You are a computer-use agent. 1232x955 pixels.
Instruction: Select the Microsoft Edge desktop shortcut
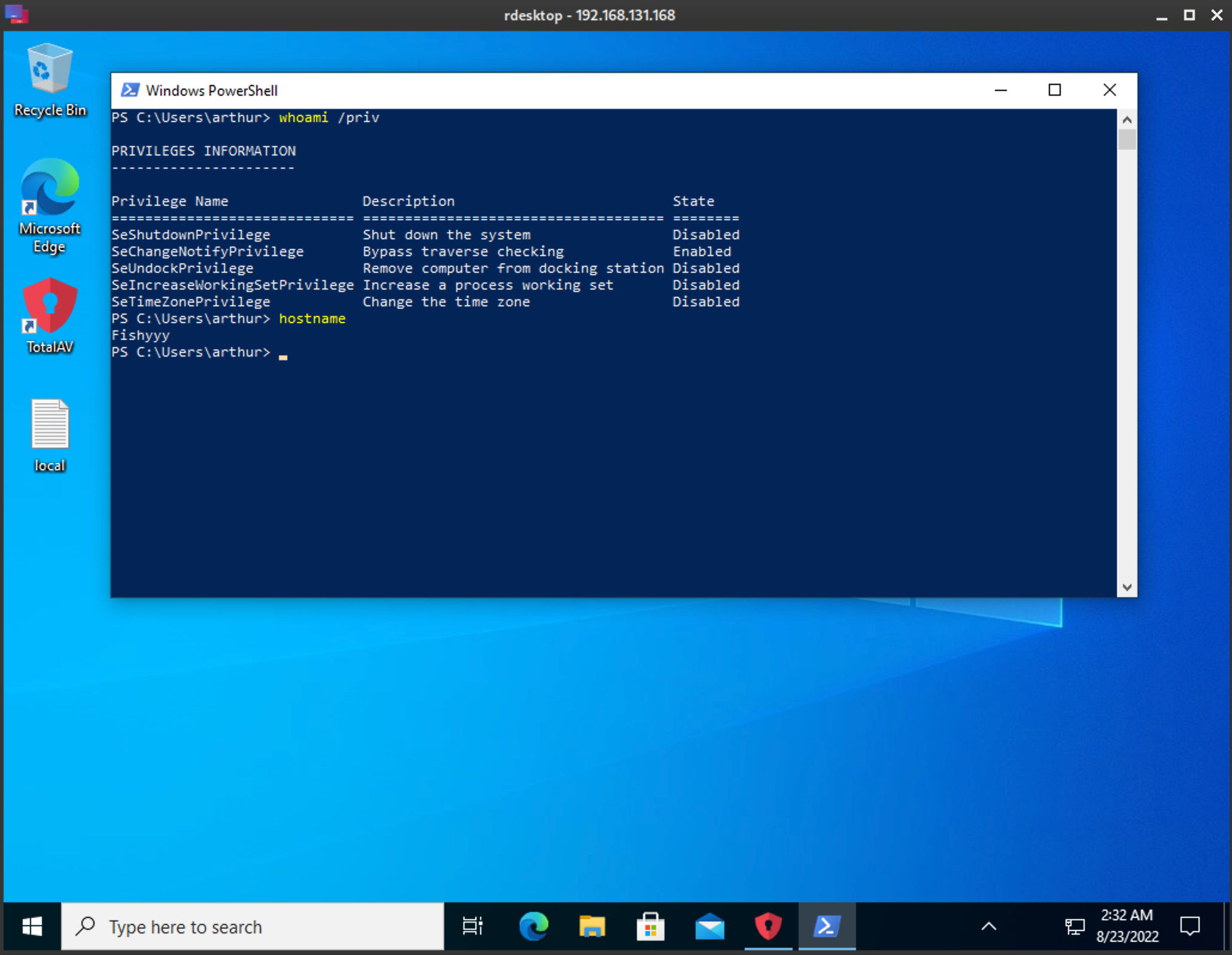point(50,206)
